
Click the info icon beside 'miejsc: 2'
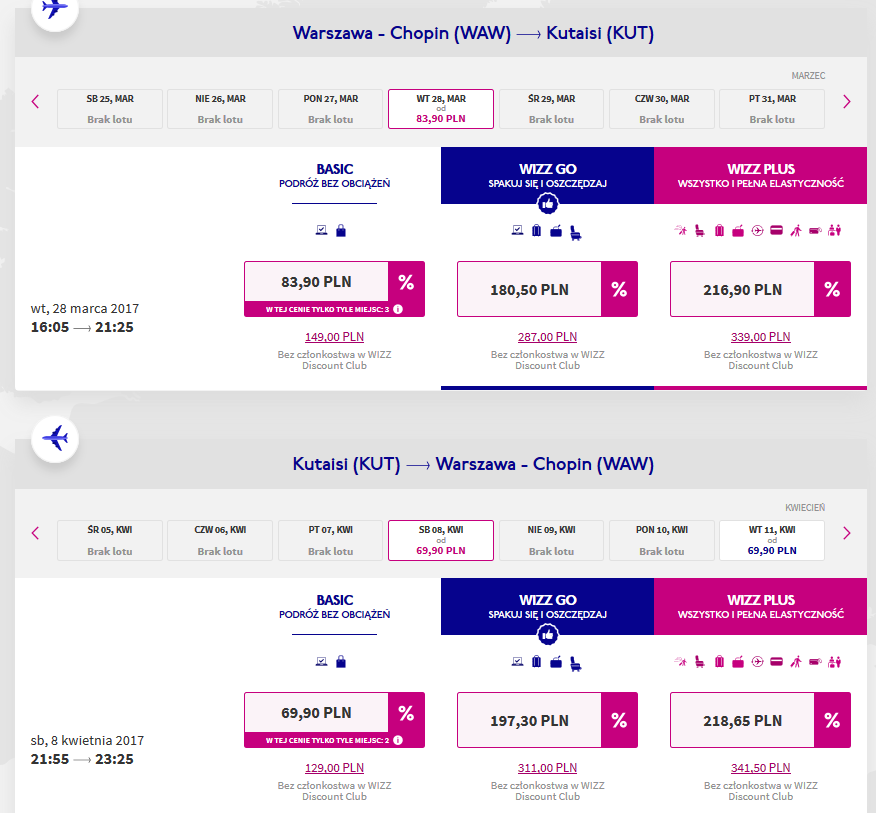click(398, 740)
